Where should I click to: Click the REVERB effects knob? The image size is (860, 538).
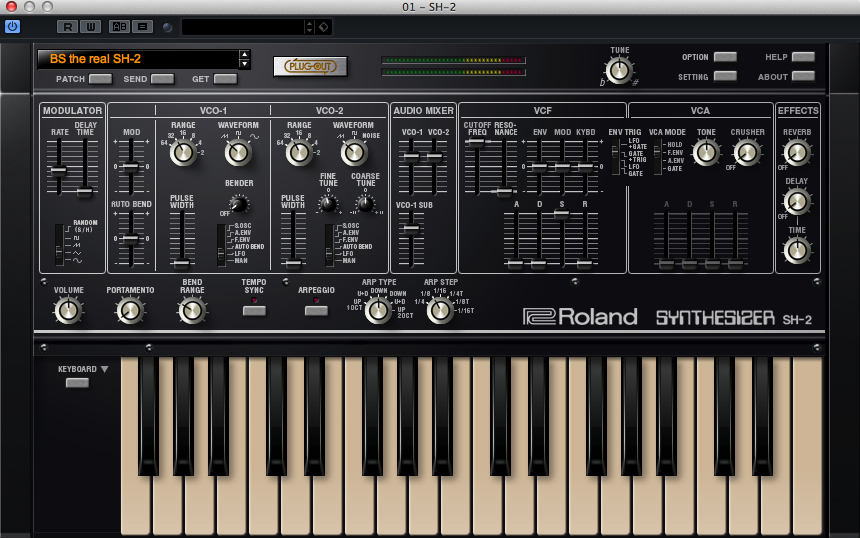[797, 153]
